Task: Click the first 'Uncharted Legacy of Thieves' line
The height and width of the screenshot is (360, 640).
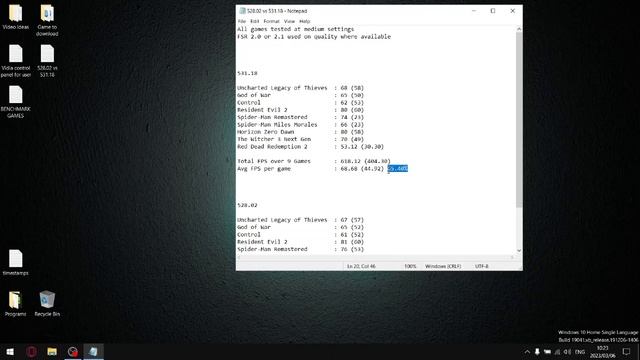Action: click(300, 88)
